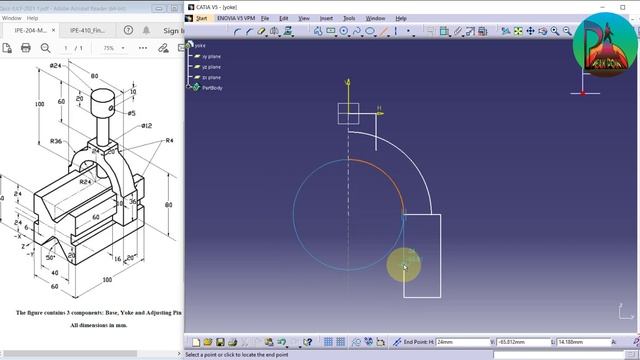Toggle Snap to Point option
640x360 pixels.
(340, 342)
